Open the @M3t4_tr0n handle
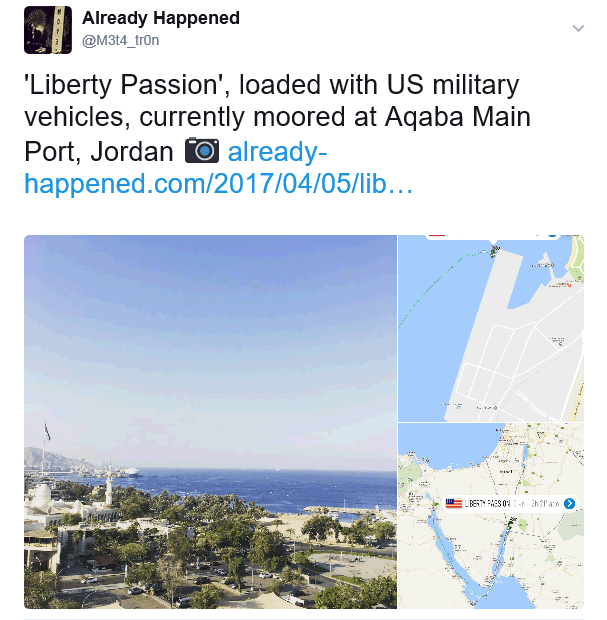Screen dimensions: 607x620 [x=120, y=40]
